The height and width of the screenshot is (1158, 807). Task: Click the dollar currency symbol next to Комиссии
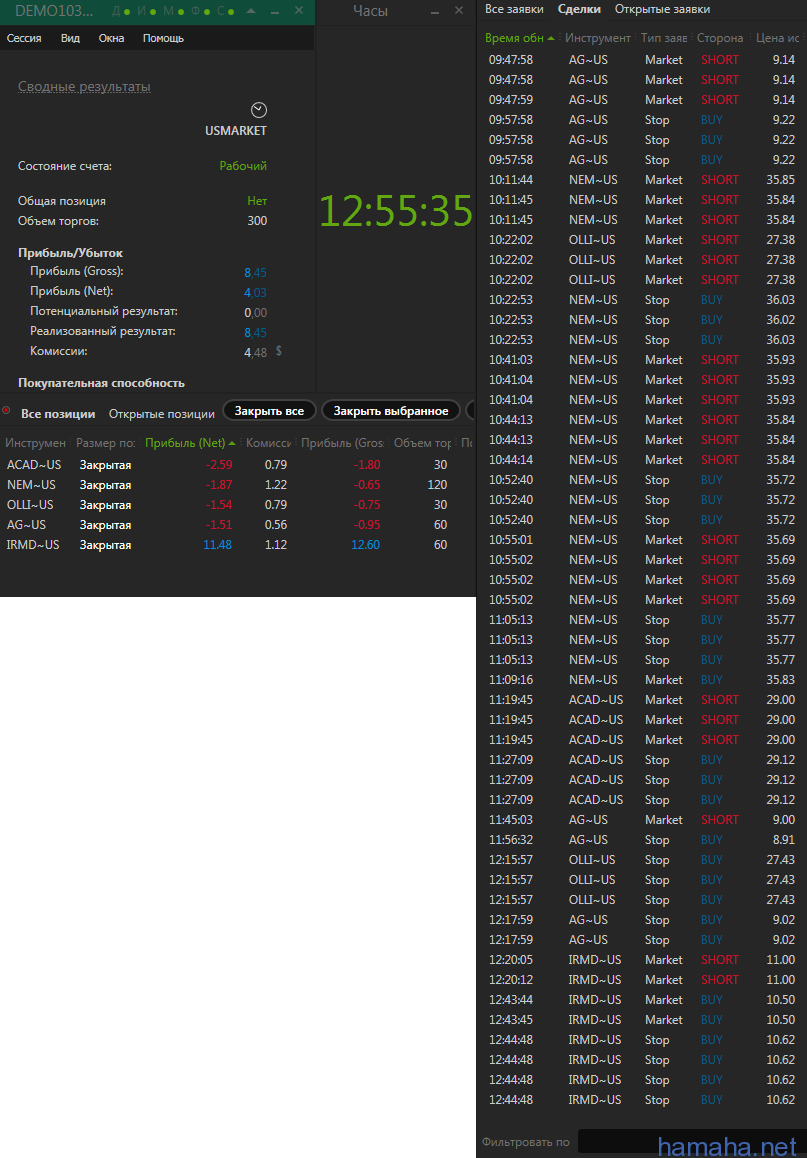coord(278,351)
